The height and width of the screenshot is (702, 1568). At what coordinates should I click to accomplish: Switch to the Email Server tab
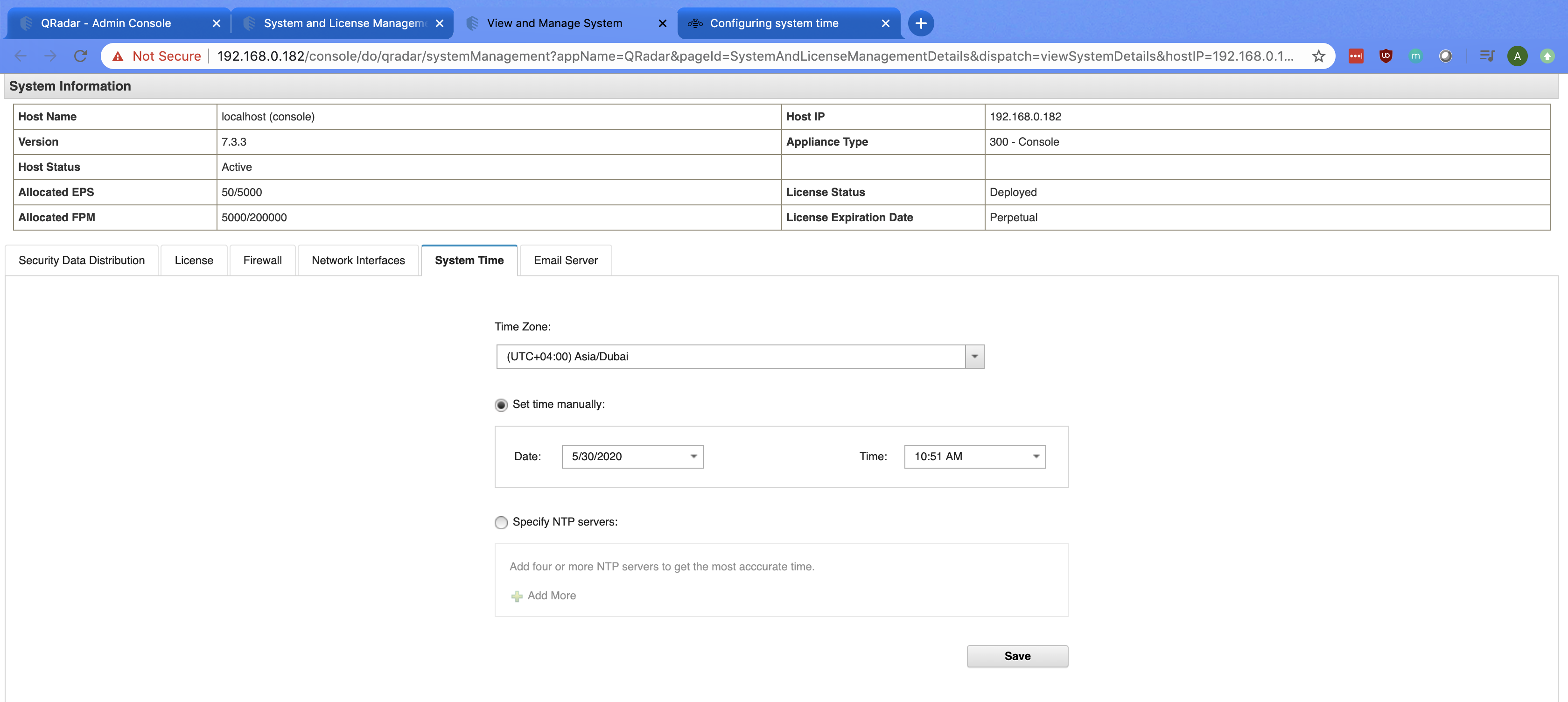tap(565, 260)
